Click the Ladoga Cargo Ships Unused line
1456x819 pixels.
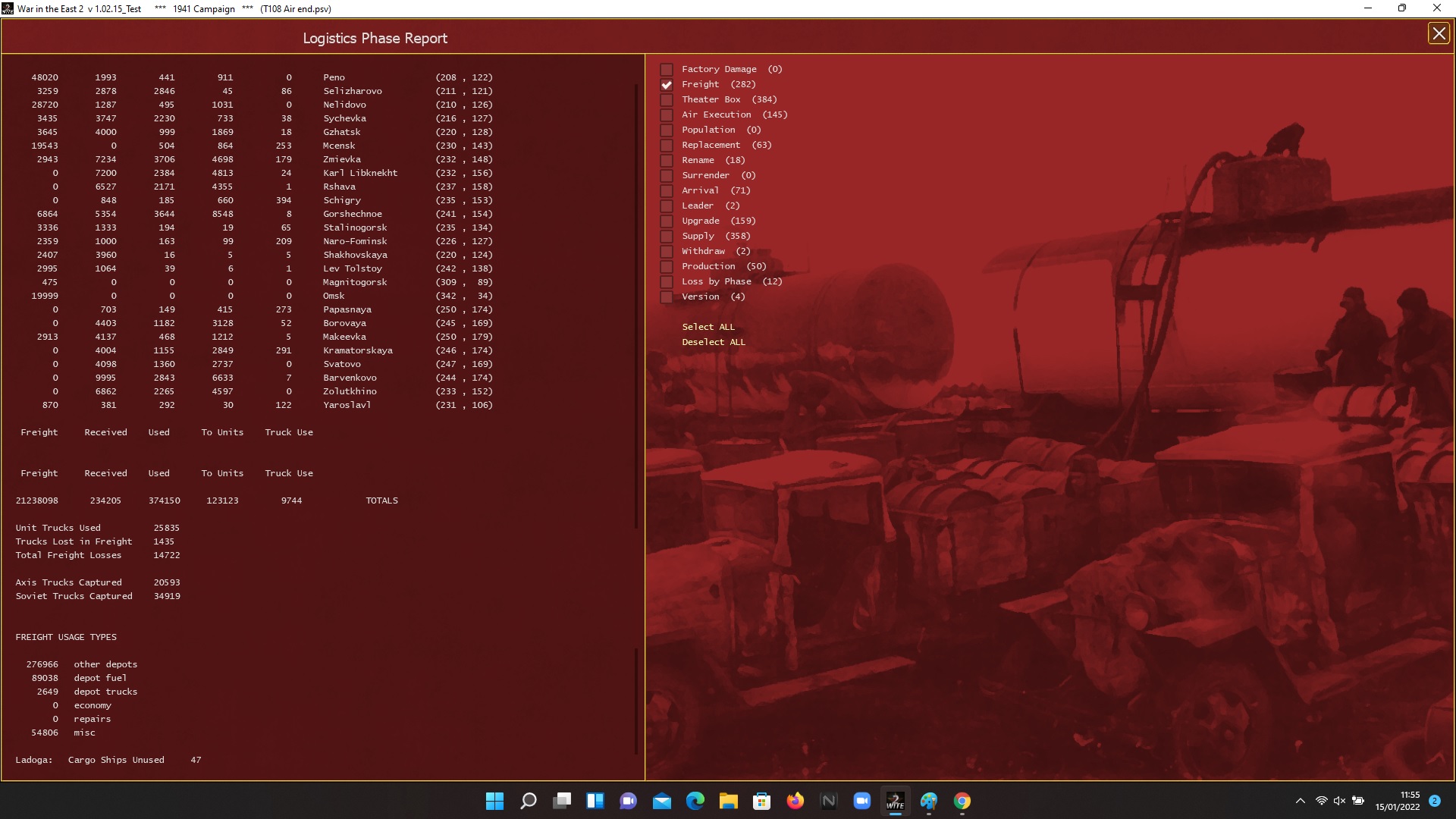click(x=108, y=760)
